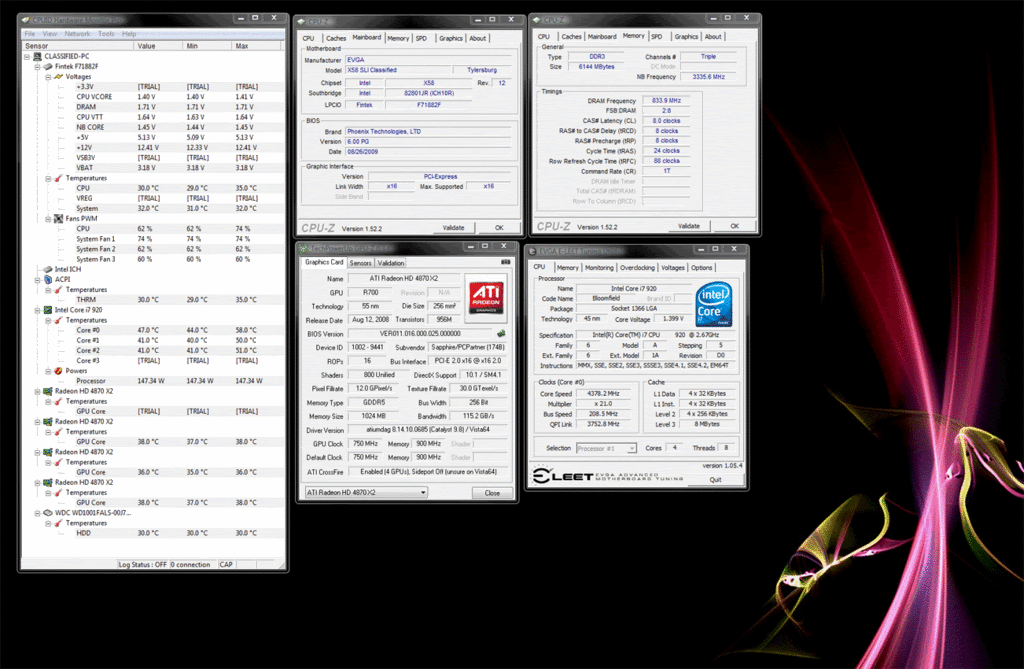Click the Fans PWM fan icon
The height and width of the screenshot is (669, 1024).
(x=59, y=218)
